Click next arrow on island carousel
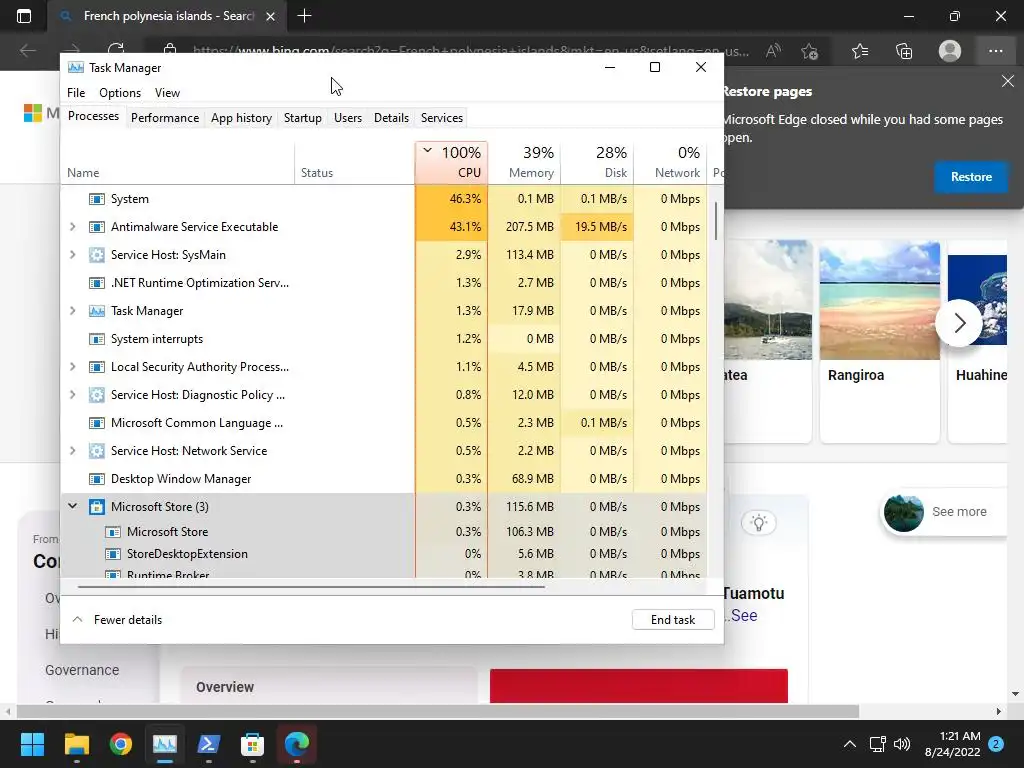 [x=959, y=323]
